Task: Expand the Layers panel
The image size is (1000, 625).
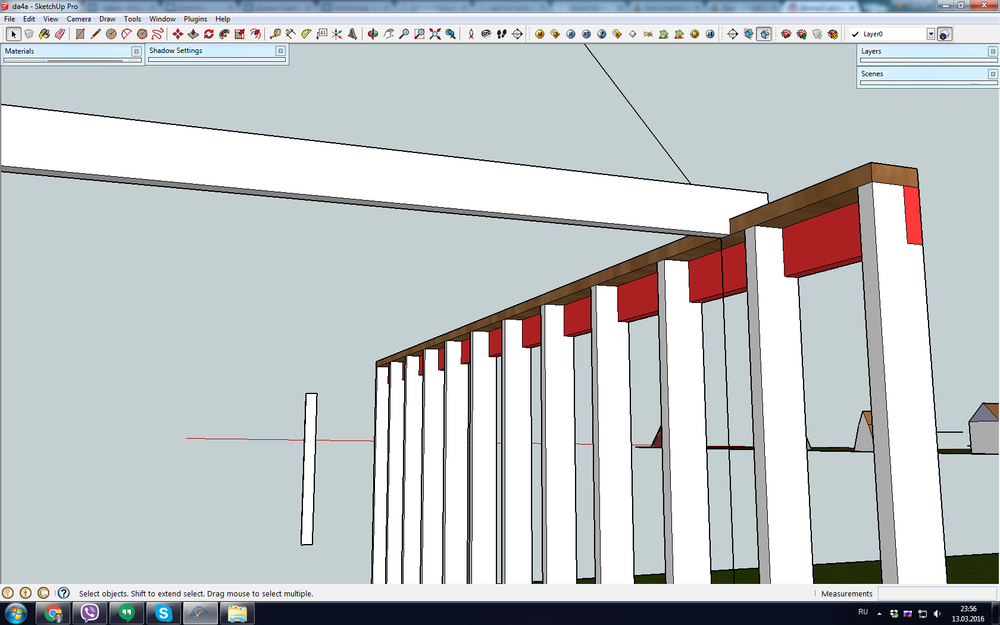Action: (x=992, y=50)
